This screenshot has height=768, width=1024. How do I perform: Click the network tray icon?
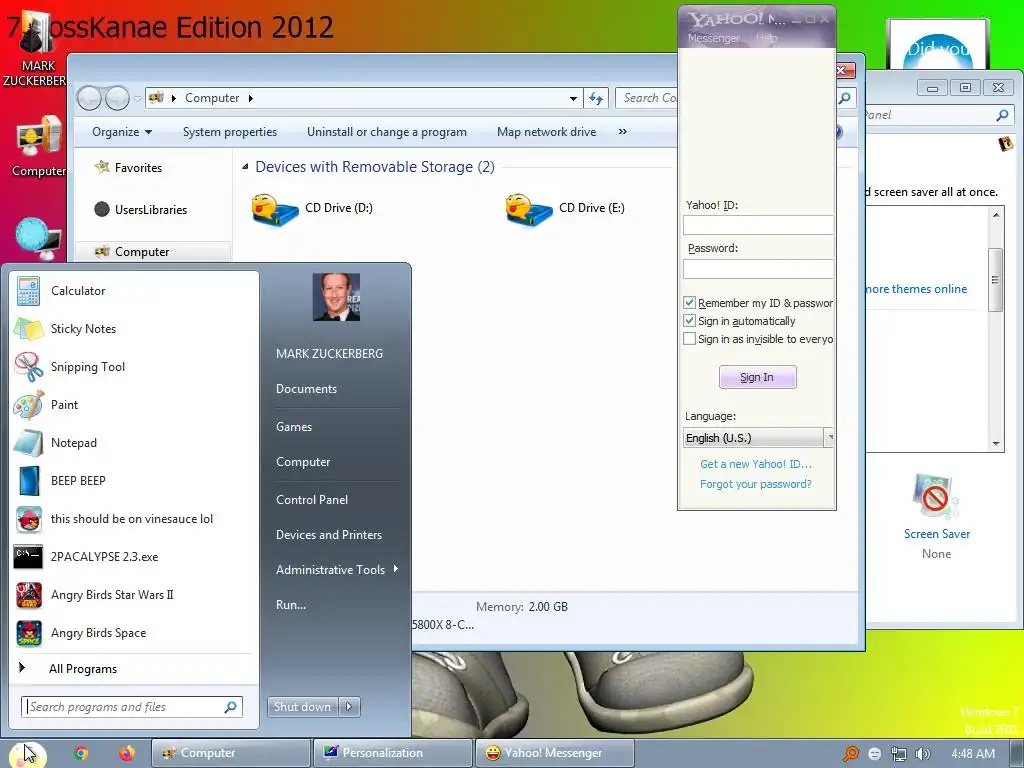[x=899, y=754]
